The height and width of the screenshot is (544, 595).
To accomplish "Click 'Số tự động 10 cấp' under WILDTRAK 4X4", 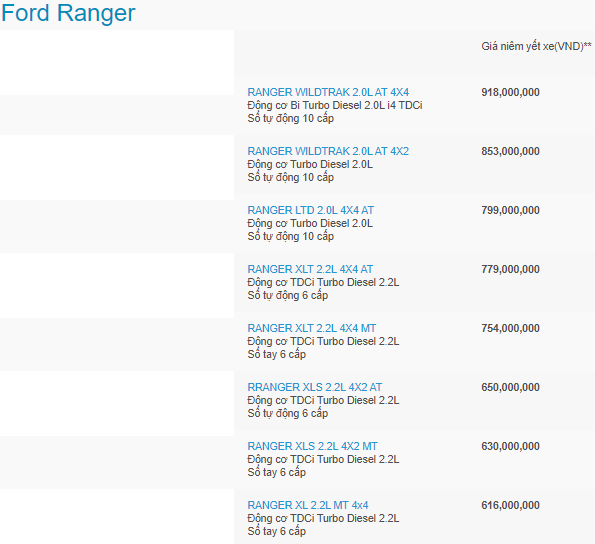I will (291, 118).
